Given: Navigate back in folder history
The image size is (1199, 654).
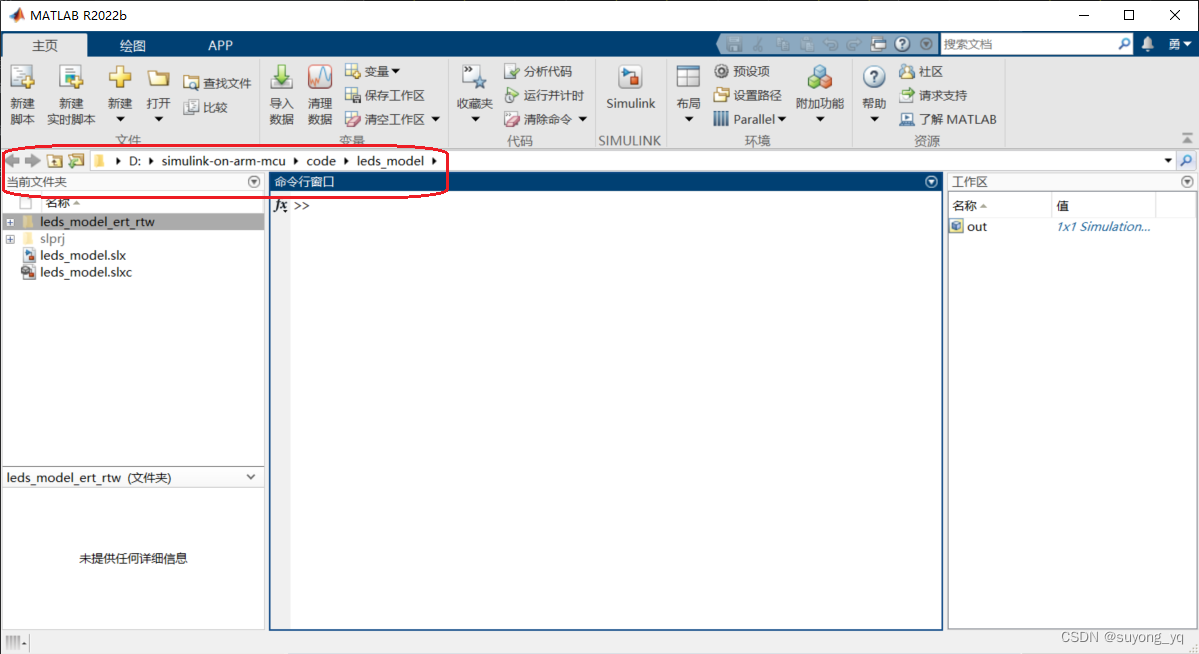Looking at the screenshot, I should click(12, 161).
